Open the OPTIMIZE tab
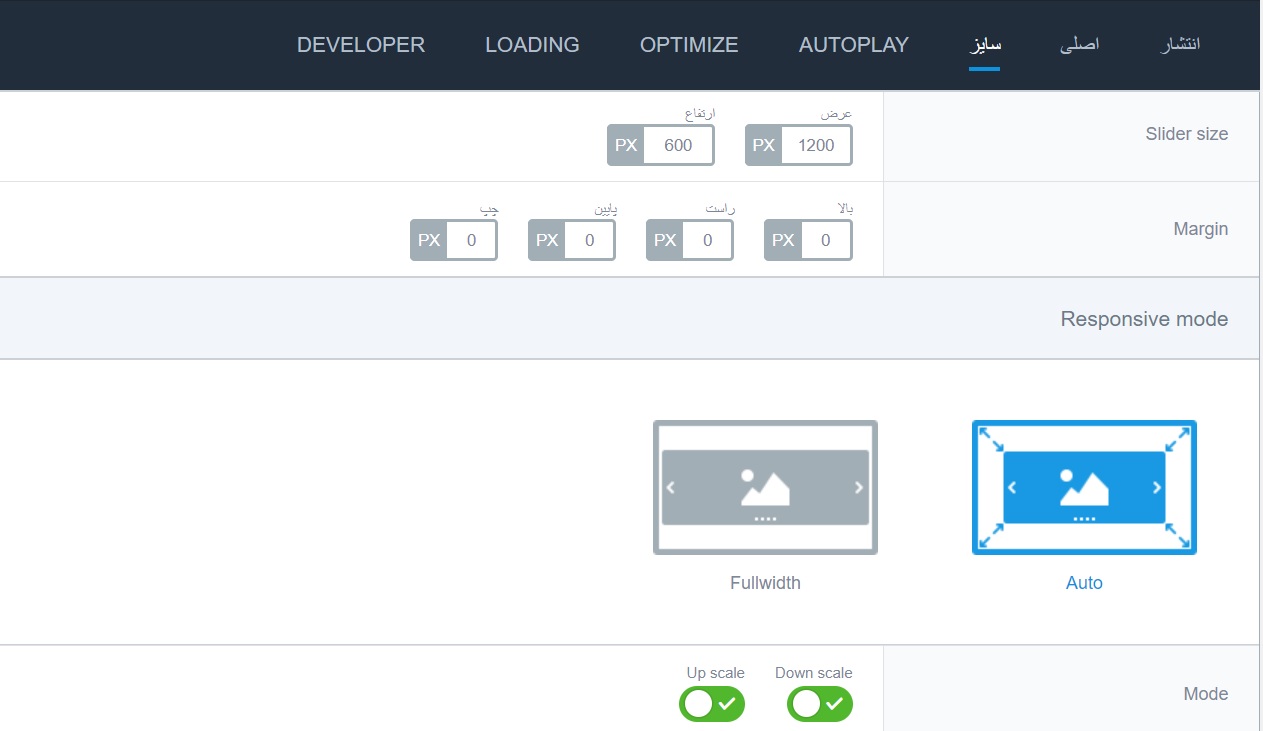The height and width of the screenshot is (731, 1263). tap(689, 45)
